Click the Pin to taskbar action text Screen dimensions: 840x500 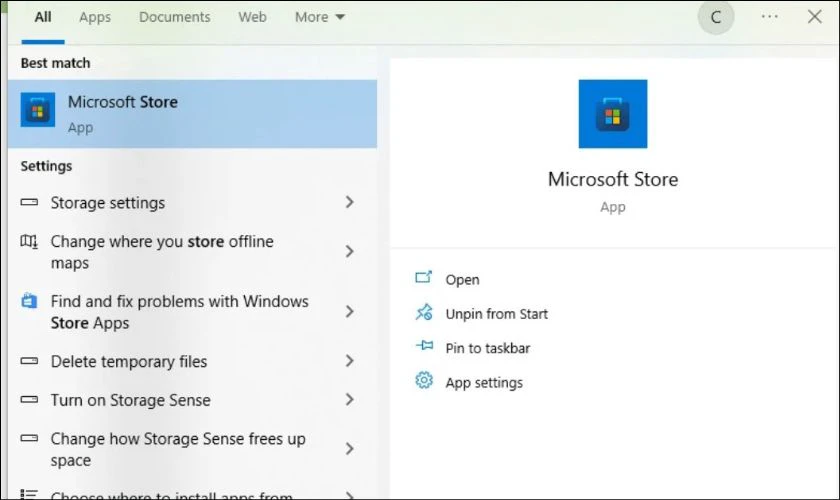point(488,348)
